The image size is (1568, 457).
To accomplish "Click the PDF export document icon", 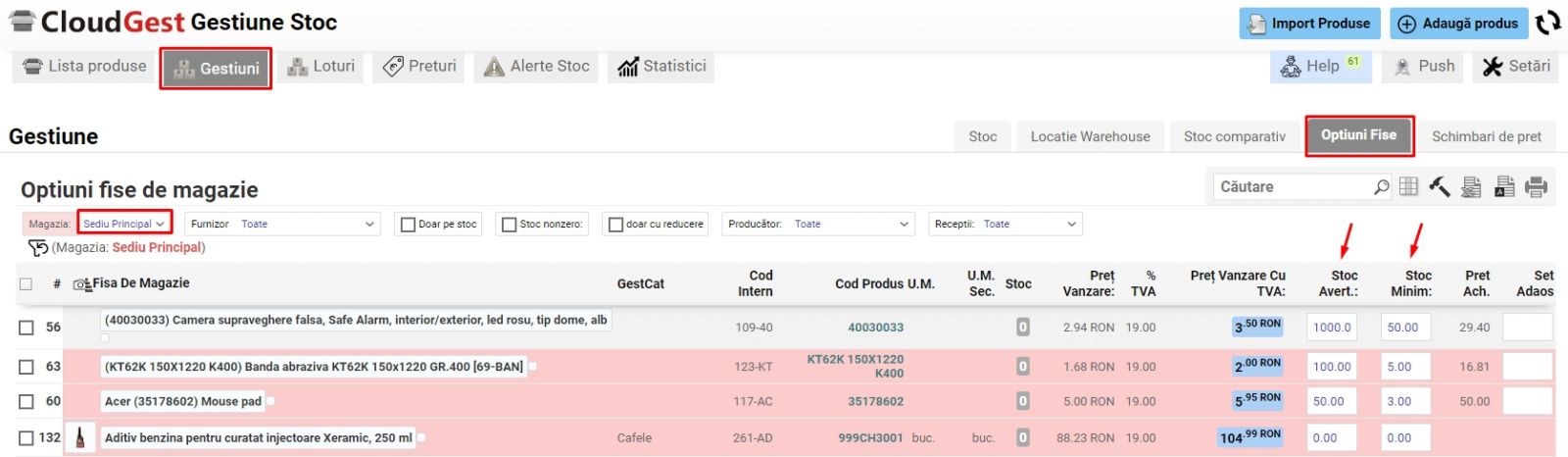I will [1504, 186].
